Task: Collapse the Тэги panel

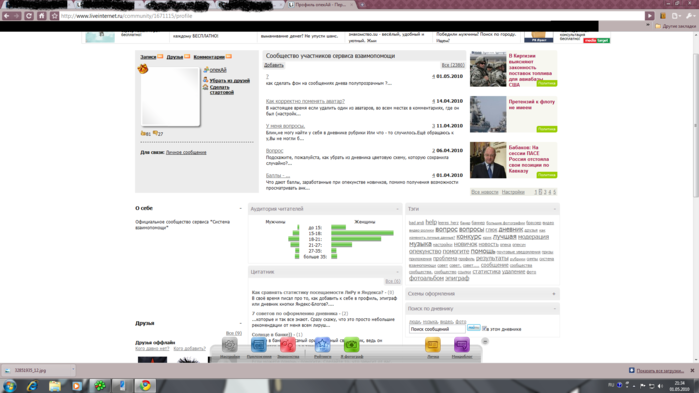Action: (x=555, y=209)
